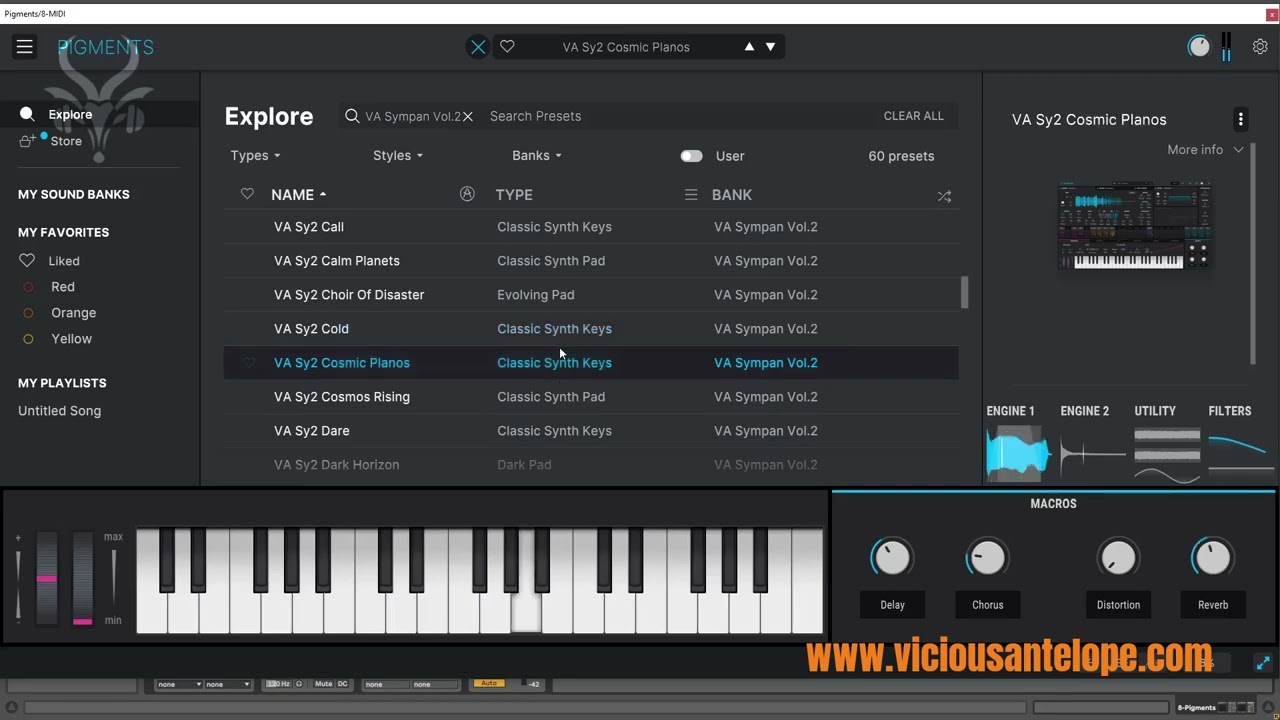
Task: Click the Engine 2 waveform thumbnail
Action: click(1093, 453)
